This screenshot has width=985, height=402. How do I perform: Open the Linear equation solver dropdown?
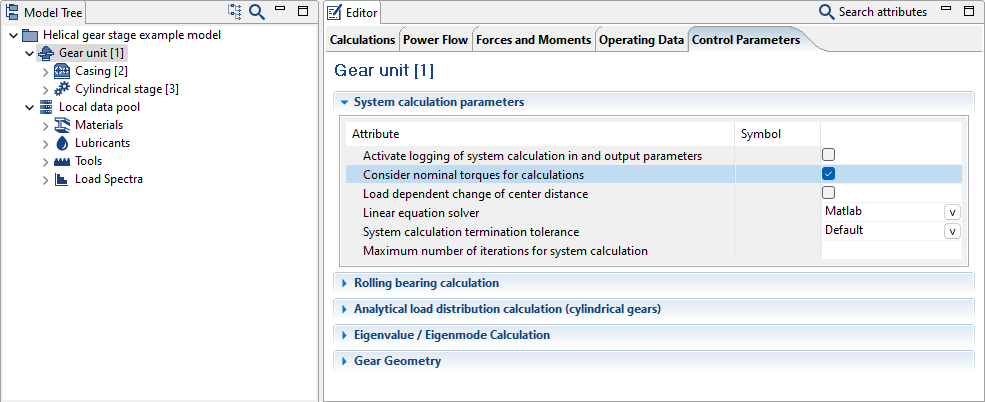pos(952,212)
